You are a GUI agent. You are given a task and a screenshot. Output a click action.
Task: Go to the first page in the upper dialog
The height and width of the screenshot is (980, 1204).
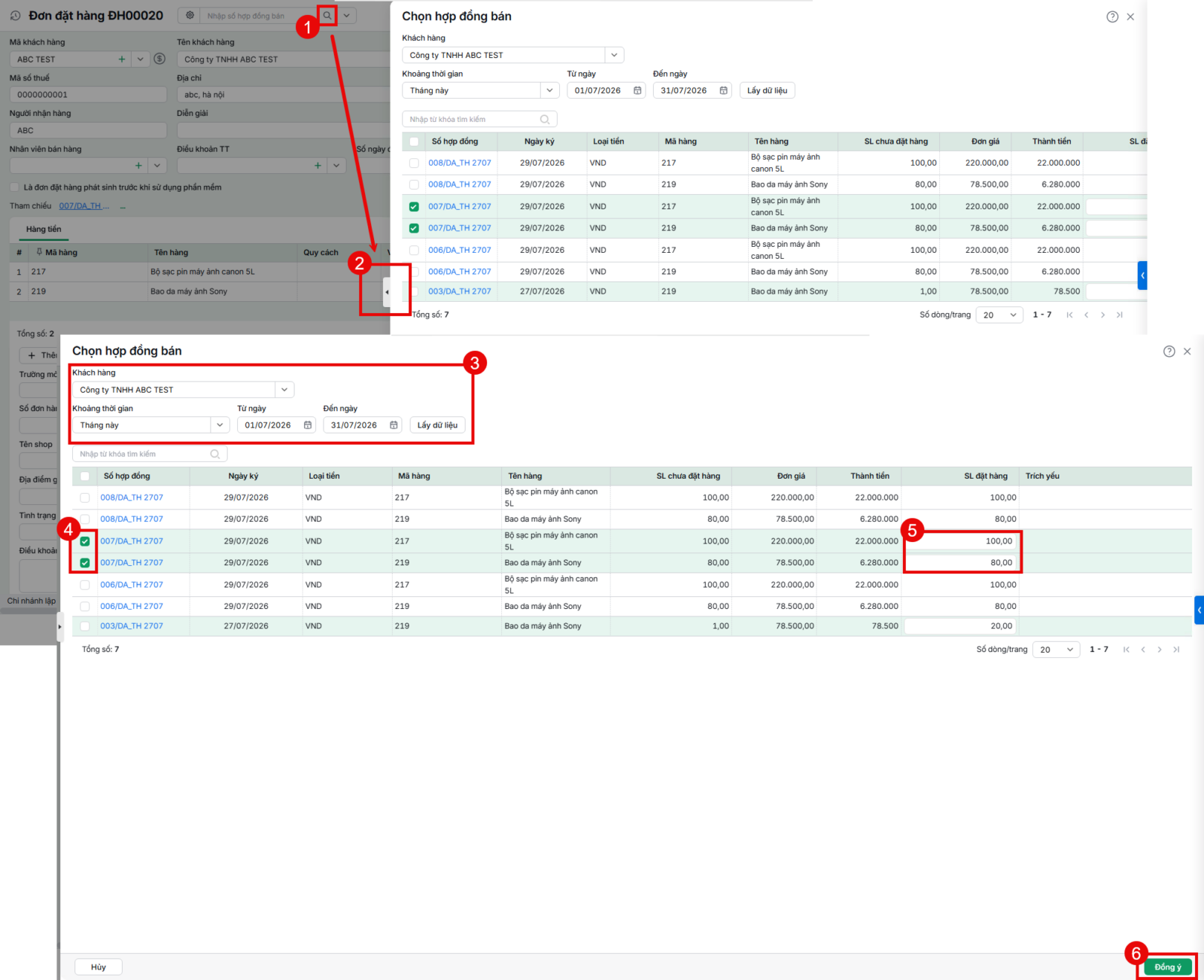1069,315
